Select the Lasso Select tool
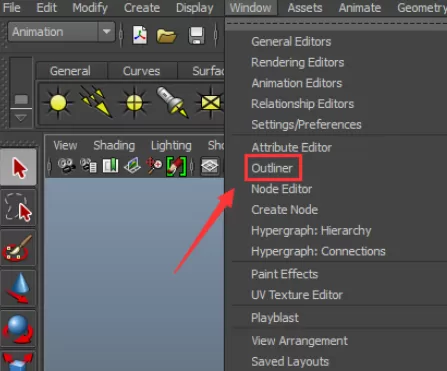 point(19,207)
